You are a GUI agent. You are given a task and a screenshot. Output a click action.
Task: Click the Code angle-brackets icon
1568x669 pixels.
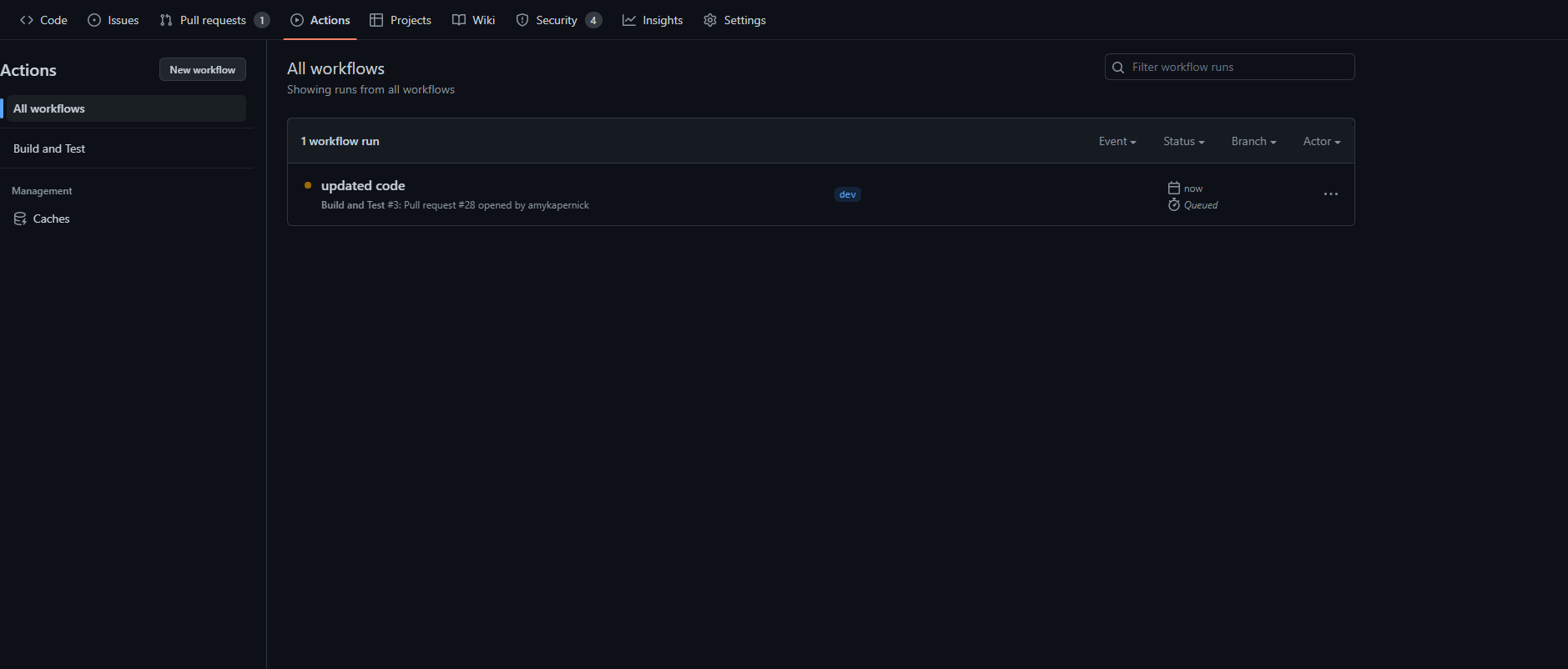[x=27, y=20]
